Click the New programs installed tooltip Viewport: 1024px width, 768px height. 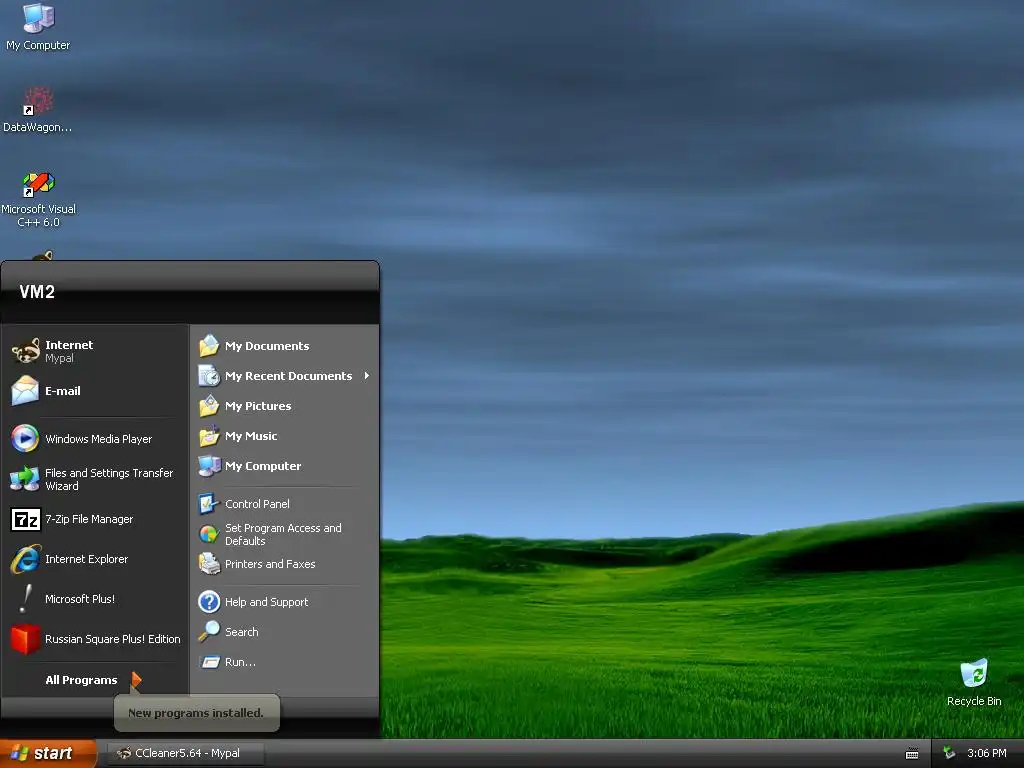196,712
